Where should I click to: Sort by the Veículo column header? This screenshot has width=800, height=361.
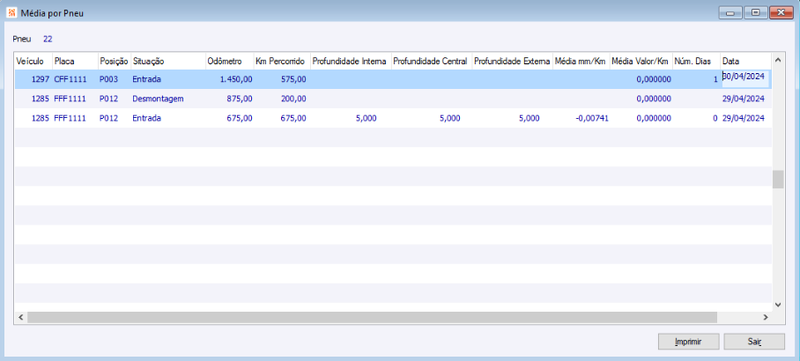(x=33, y=61)
